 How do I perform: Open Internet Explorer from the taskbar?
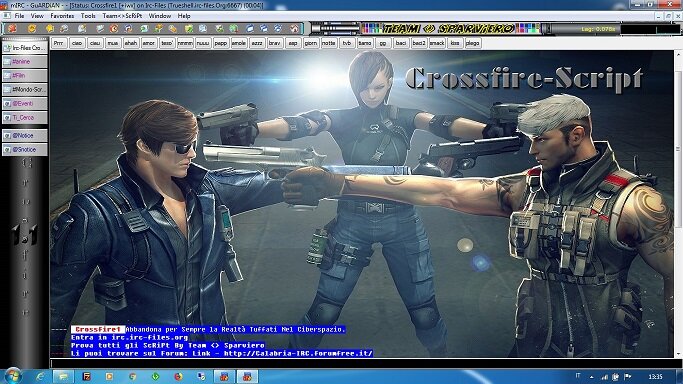[x=40, y=377]
